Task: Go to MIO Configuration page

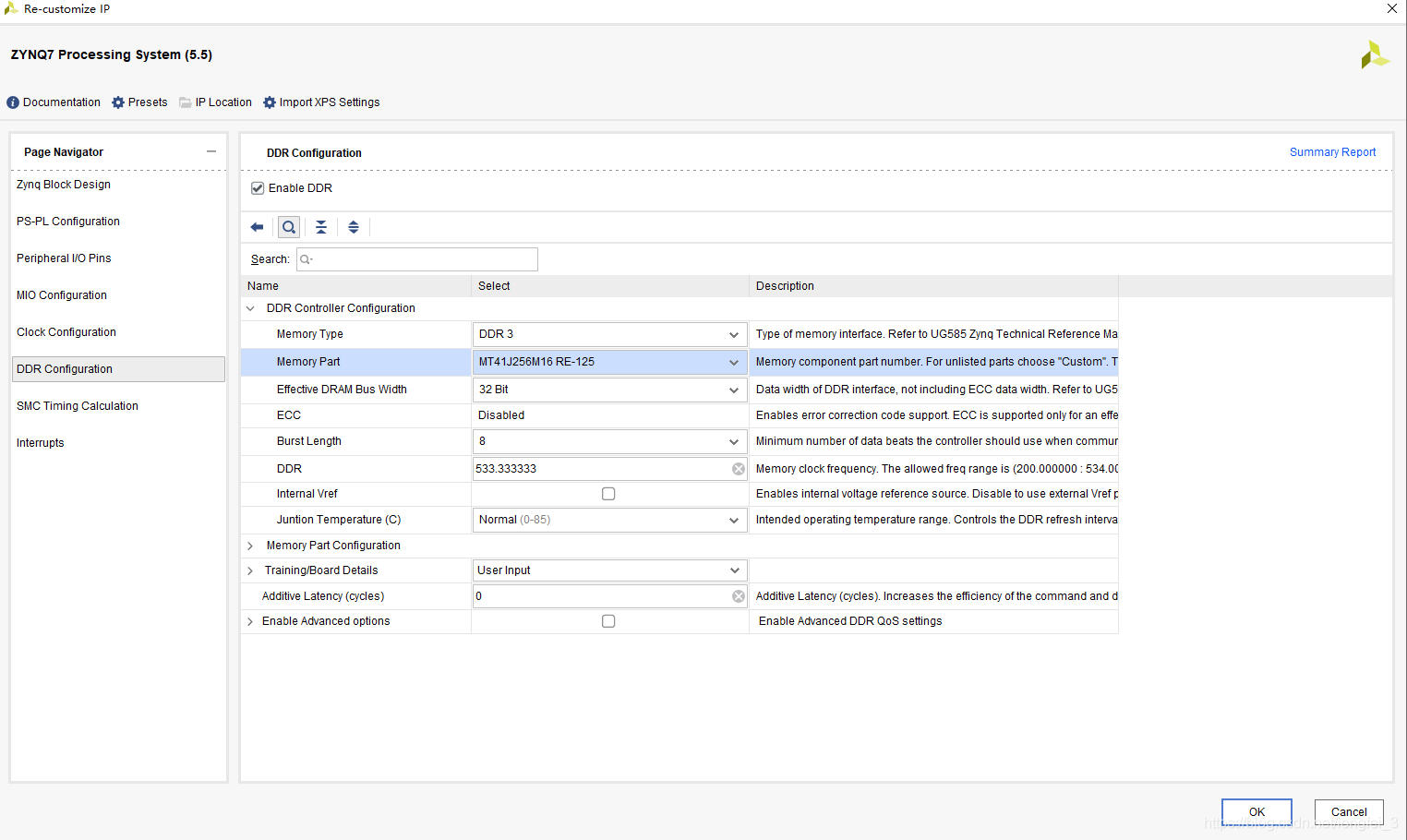Action: tap(62, 295)
